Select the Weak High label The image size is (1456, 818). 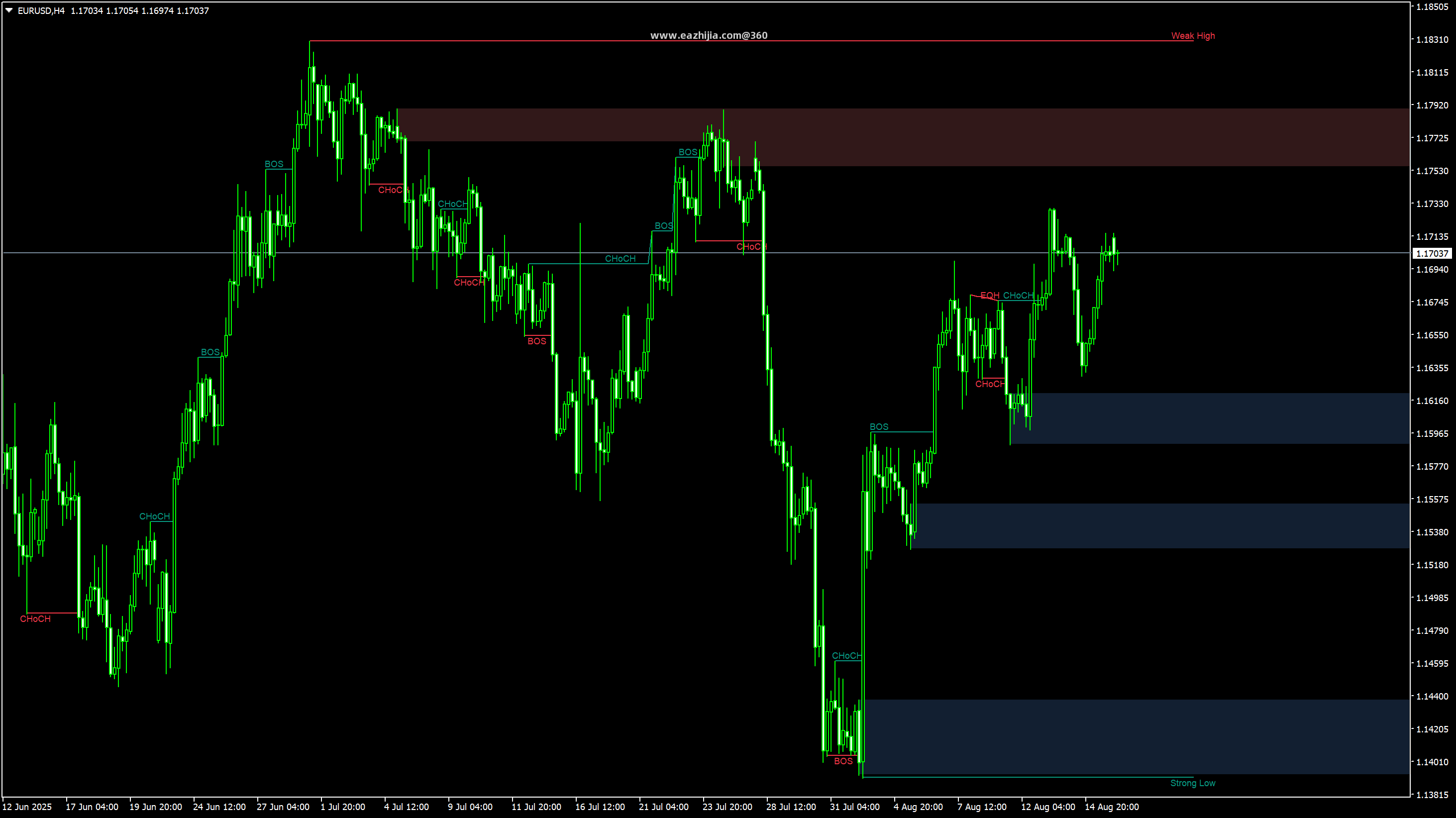1193,36
